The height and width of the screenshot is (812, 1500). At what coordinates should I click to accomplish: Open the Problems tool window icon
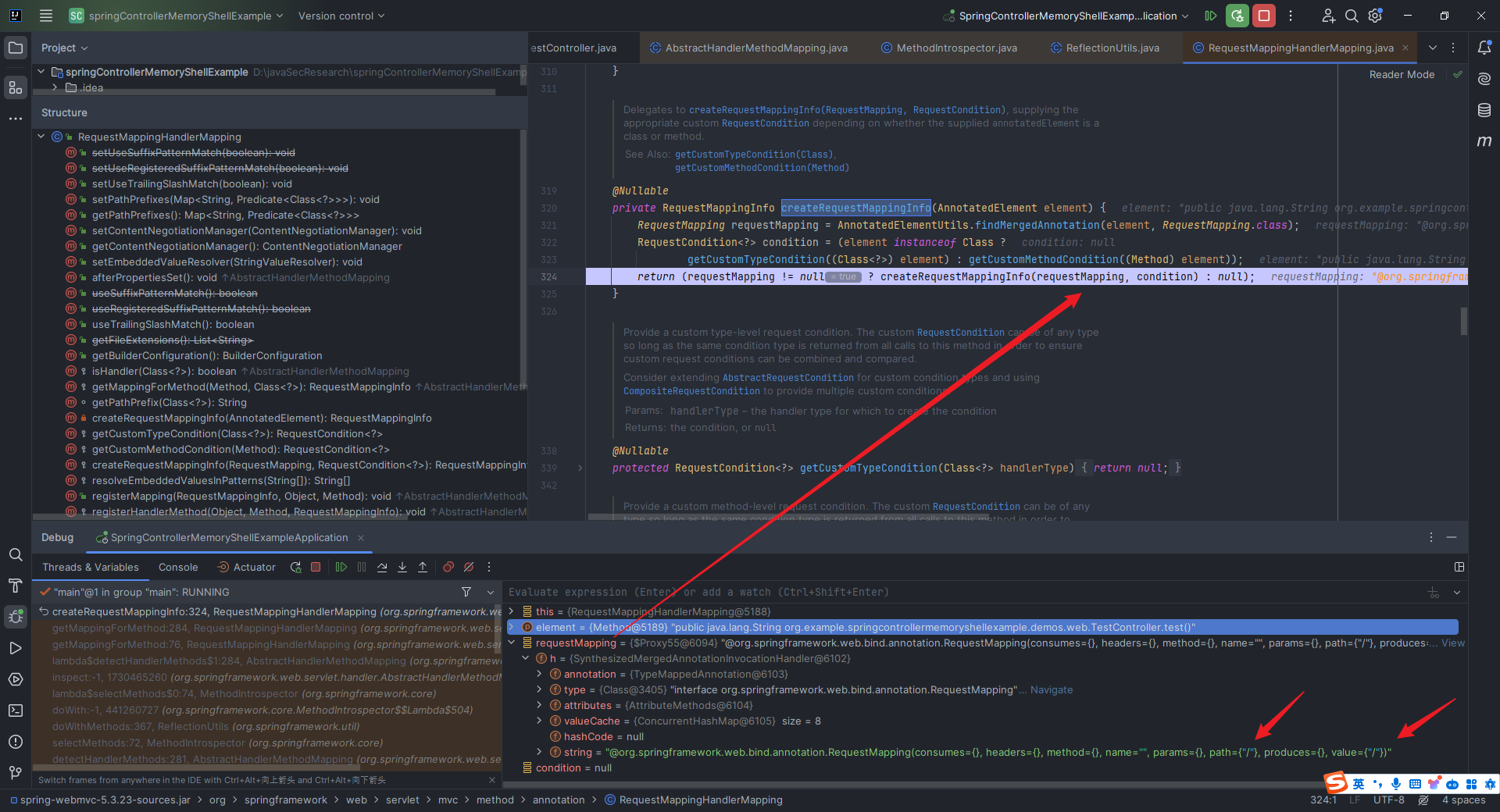pyautogui.click(x=16, y=742)
